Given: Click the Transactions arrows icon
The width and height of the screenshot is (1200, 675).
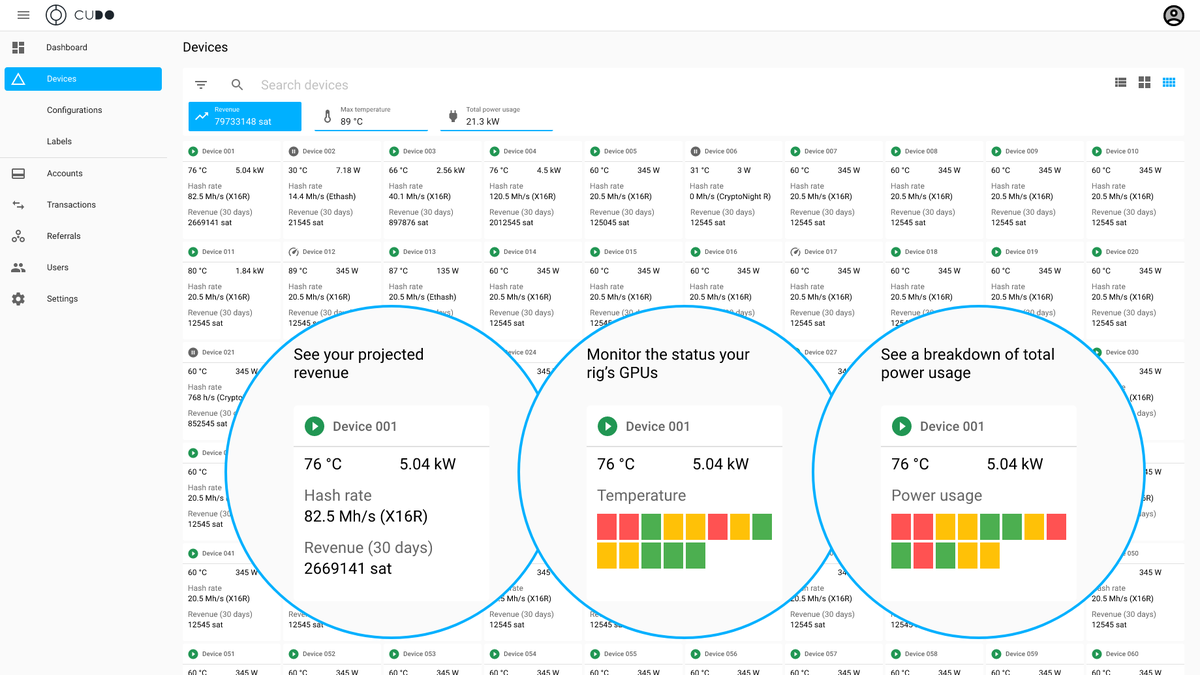Looking at the screenshot, I should [x=18, y=204].
